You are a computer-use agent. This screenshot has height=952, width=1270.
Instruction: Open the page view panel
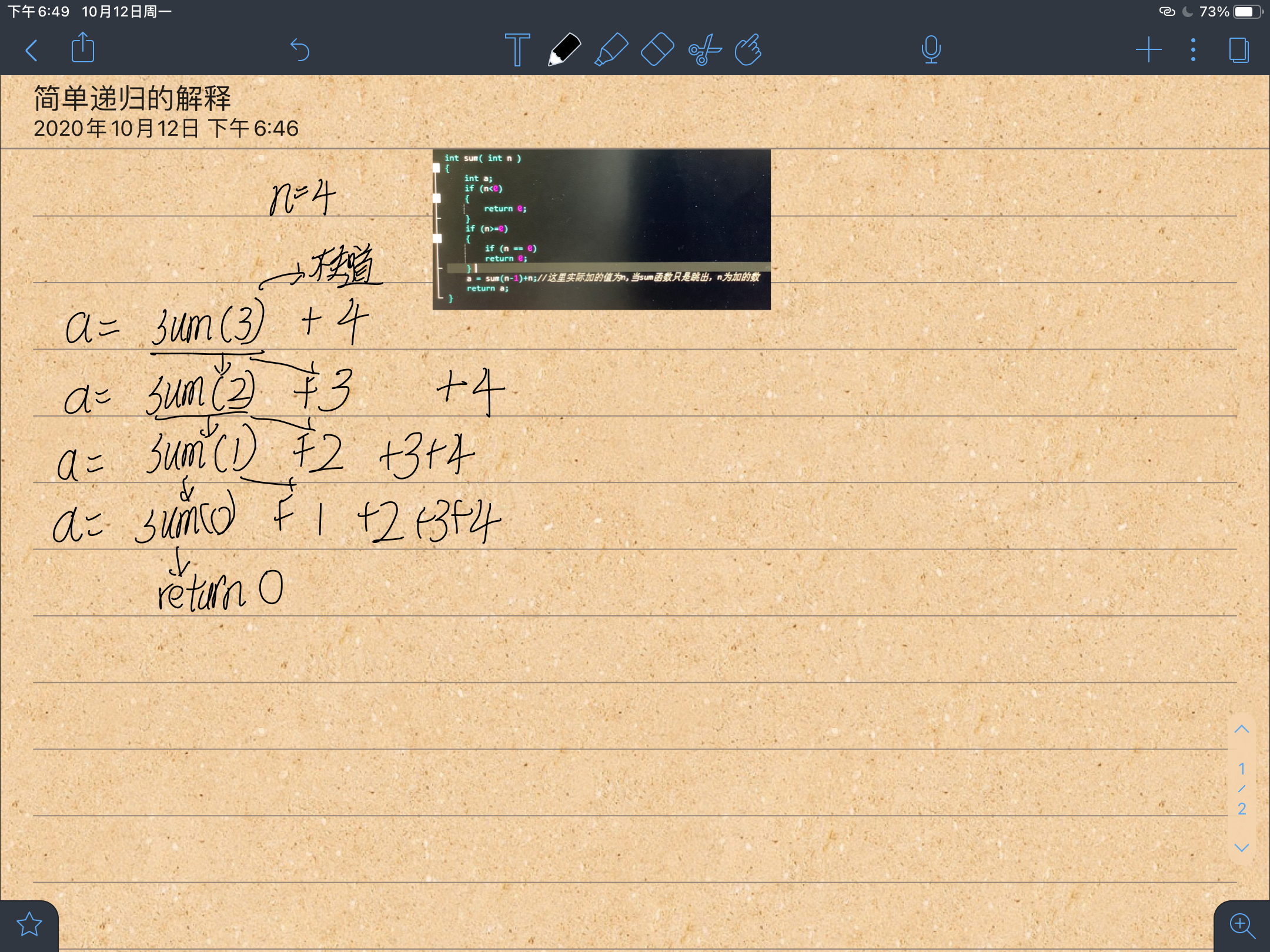click(x=1239, y=50)
